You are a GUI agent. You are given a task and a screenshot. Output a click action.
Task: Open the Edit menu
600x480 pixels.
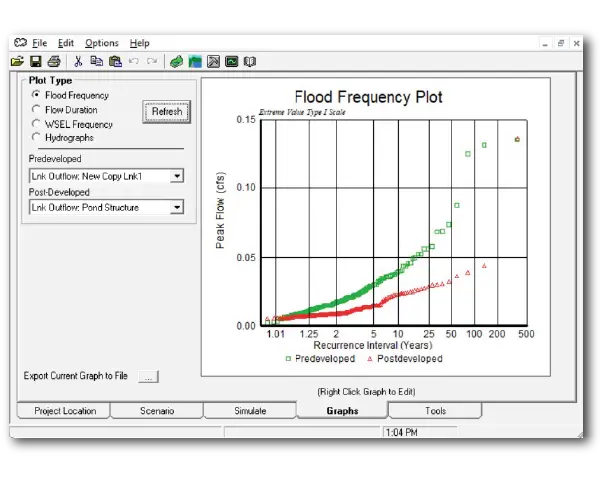[x=66, y=43]
